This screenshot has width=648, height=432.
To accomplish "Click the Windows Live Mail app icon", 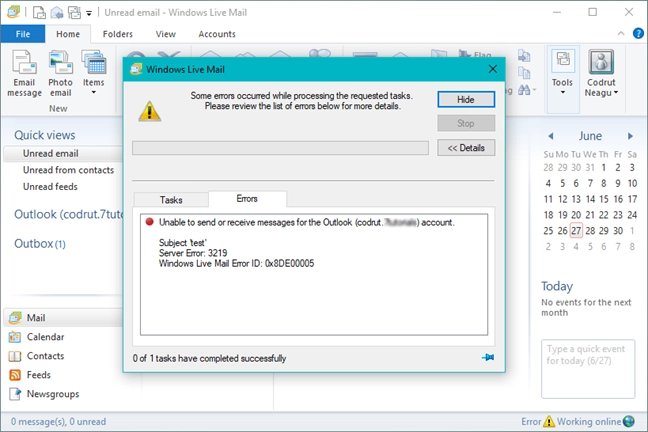I will click(x=13, y=12).
